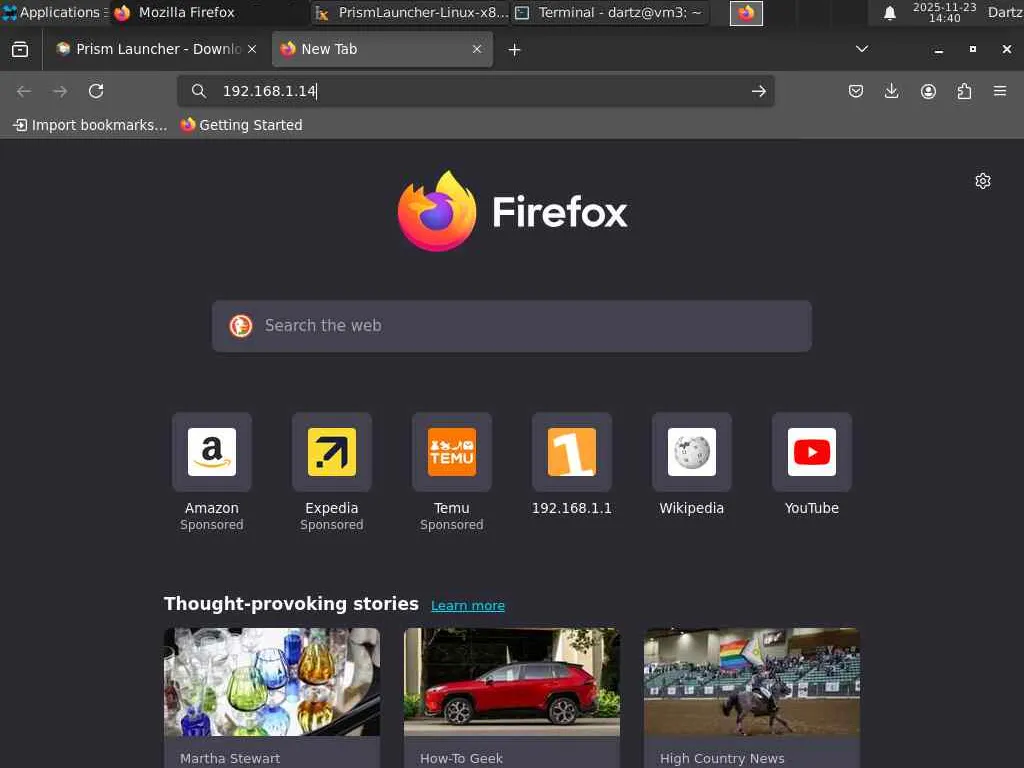The width and height of the screenshot is (1024, 768).
Task: Click the address bar with 192.168.1.14
Action: click(x=475, y=91)
